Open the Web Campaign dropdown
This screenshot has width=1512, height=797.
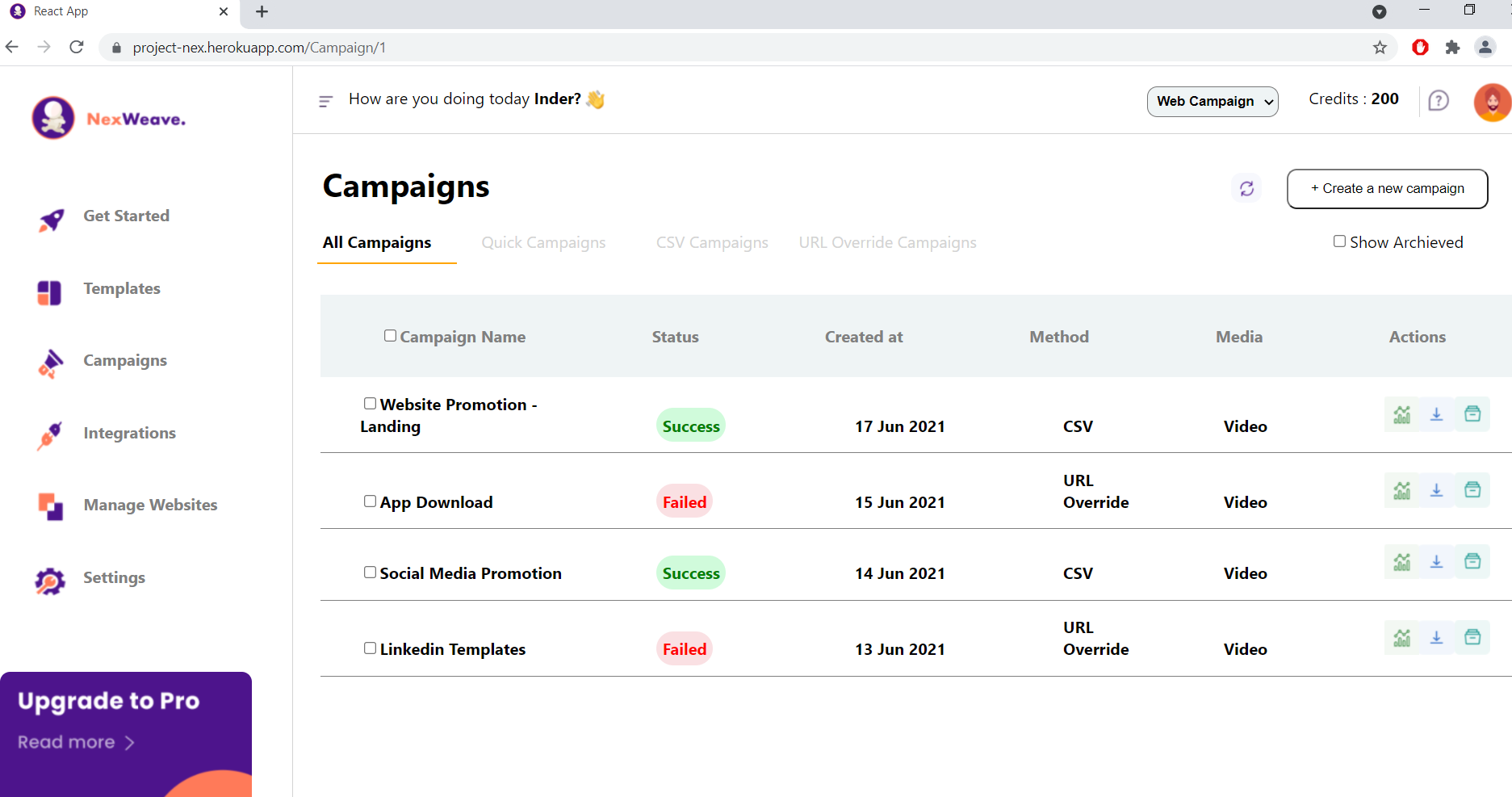pyautogui.click(x=1212, y=101)
